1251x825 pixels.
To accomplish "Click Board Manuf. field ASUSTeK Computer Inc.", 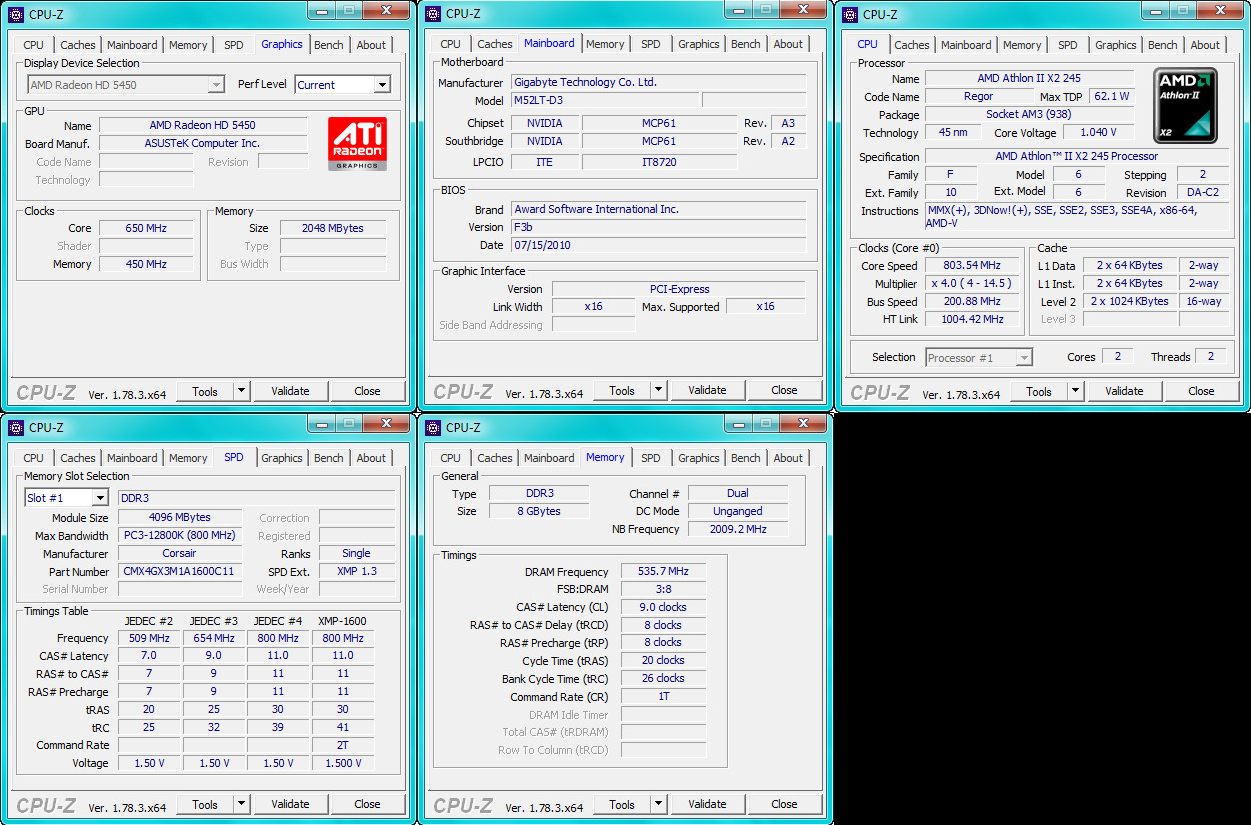I will tap(203, 144).
